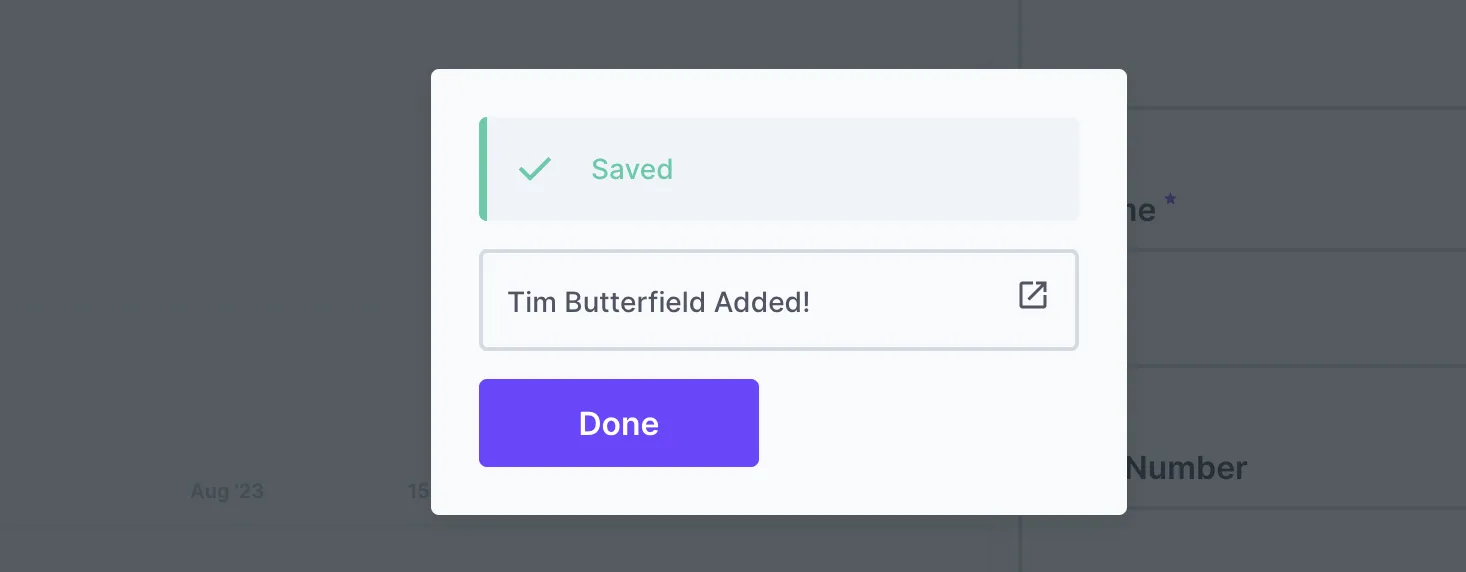Select the 'Tim Butterfield Added!' text
This screenshot has width=1466, height=572.
tap(658, 302)
